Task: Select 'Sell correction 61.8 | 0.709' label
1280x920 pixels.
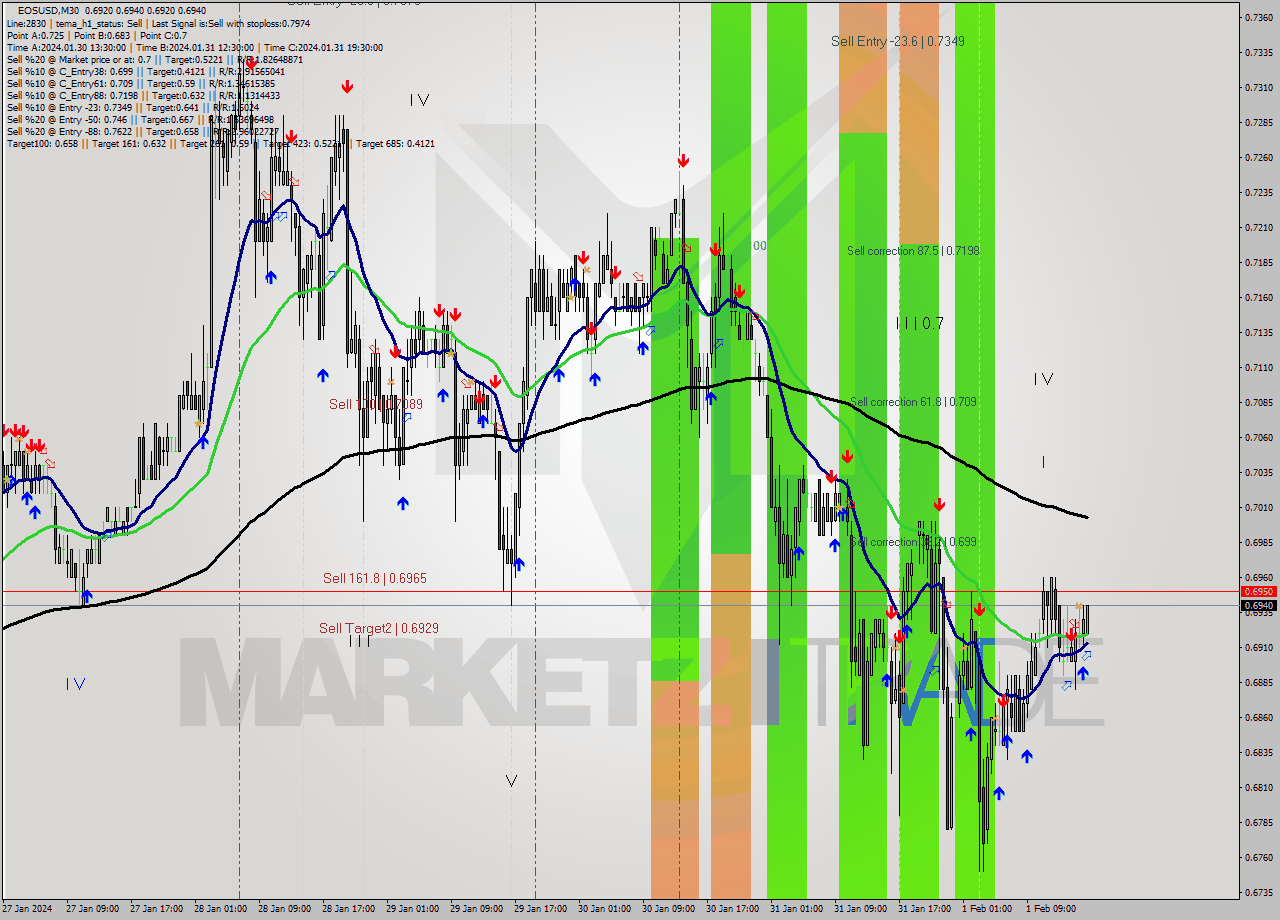Action: (913, 402)
